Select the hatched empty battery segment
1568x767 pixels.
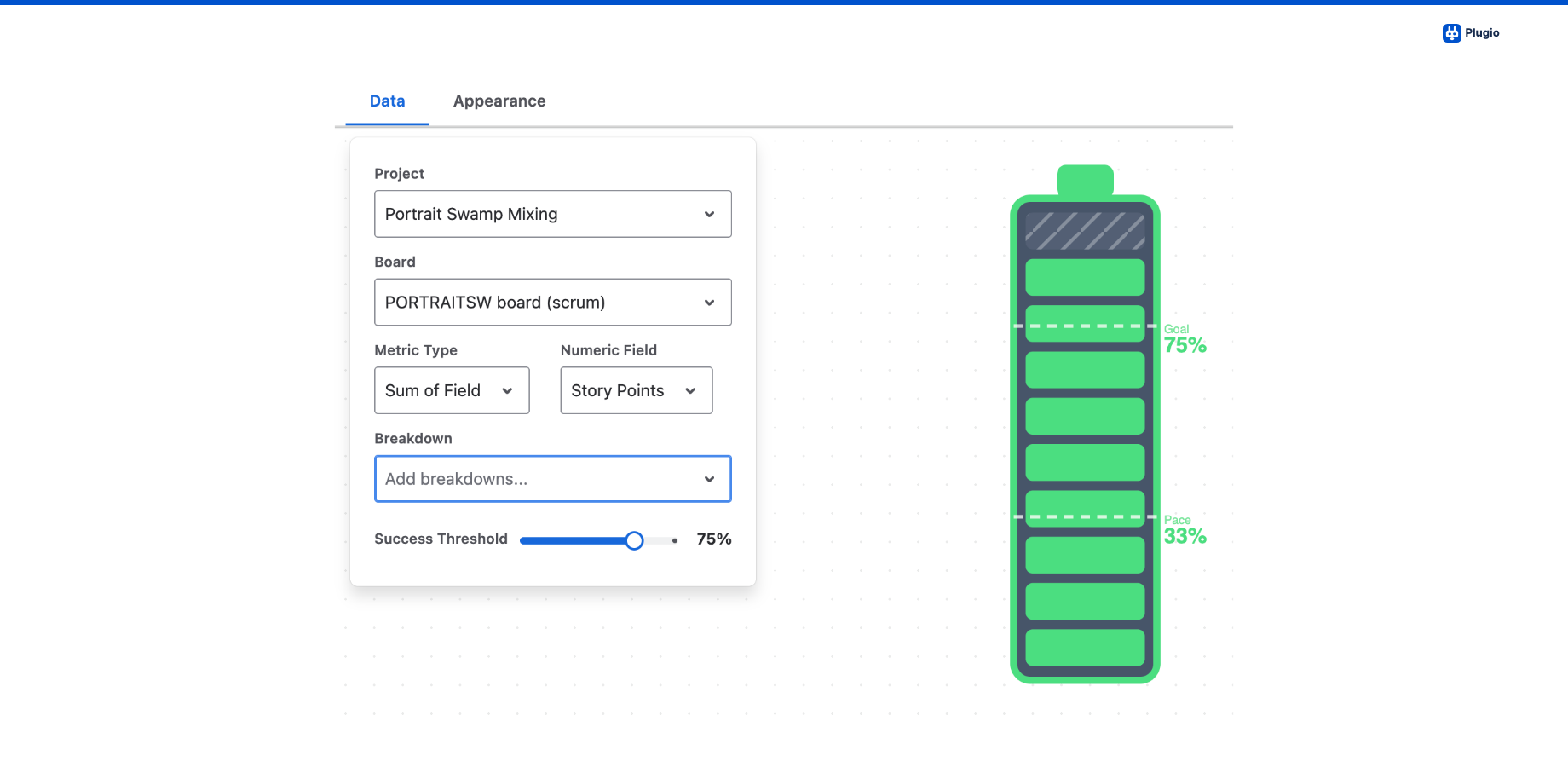click(x=1085, y=231)
